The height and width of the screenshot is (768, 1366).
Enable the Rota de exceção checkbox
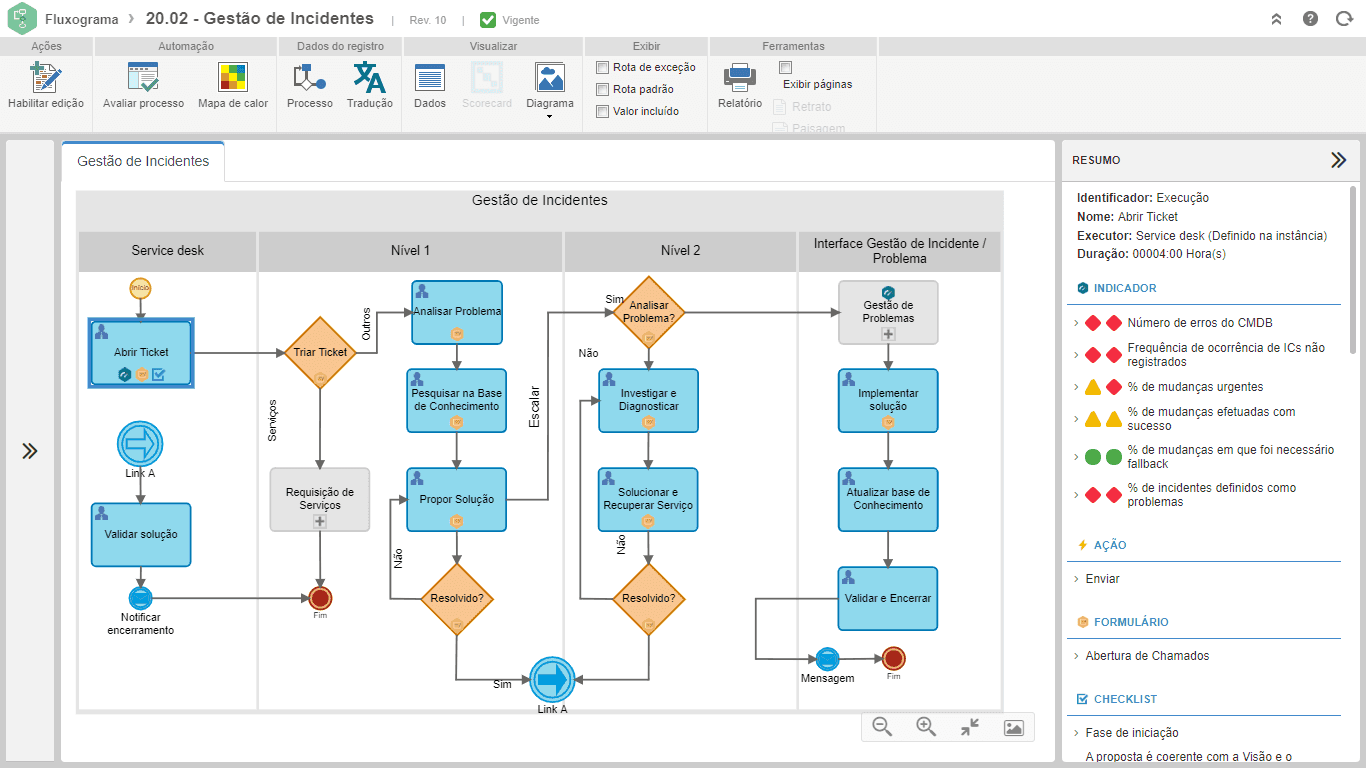pyautogui.click(x=602, y=67)
